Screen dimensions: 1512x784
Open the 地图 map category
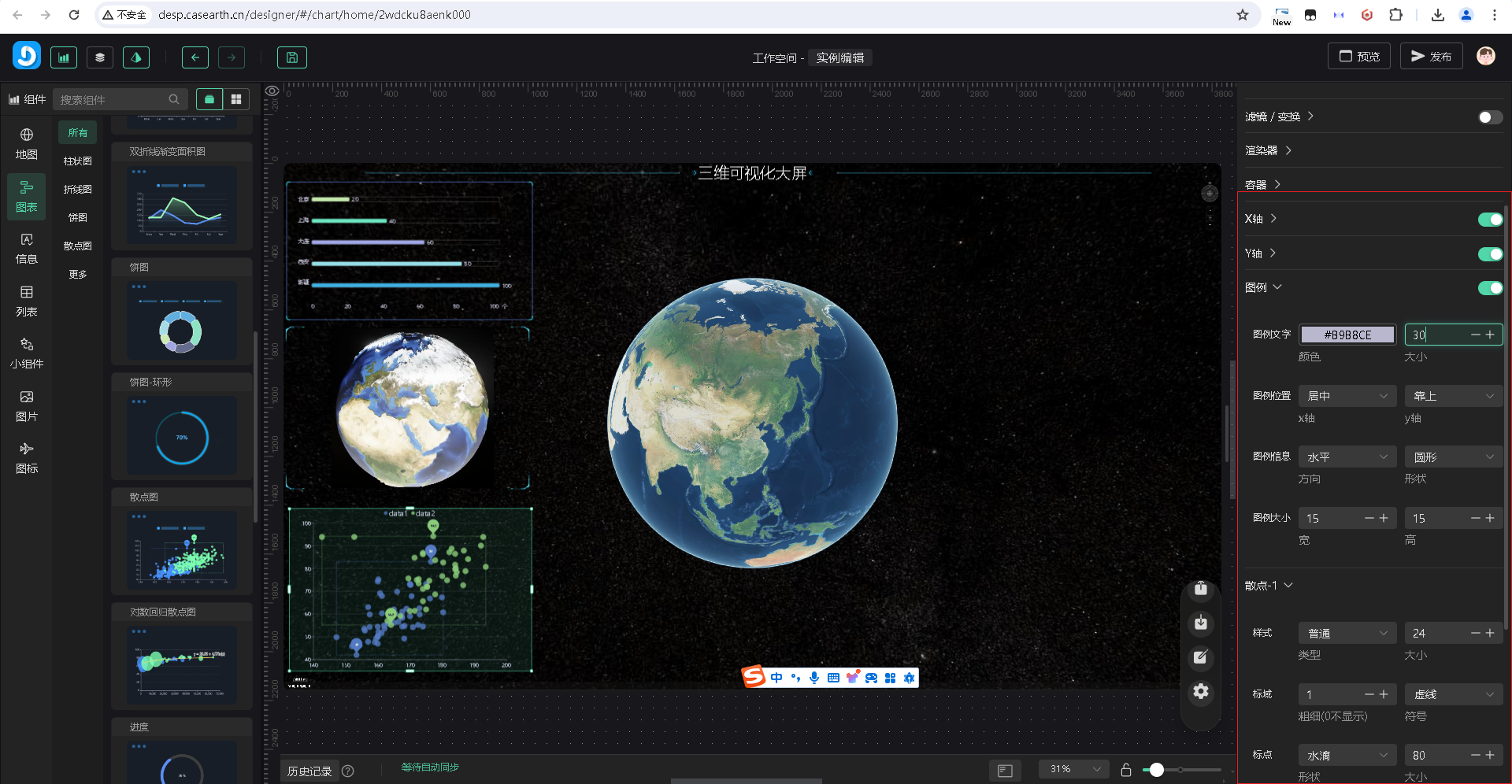(26, 144)
